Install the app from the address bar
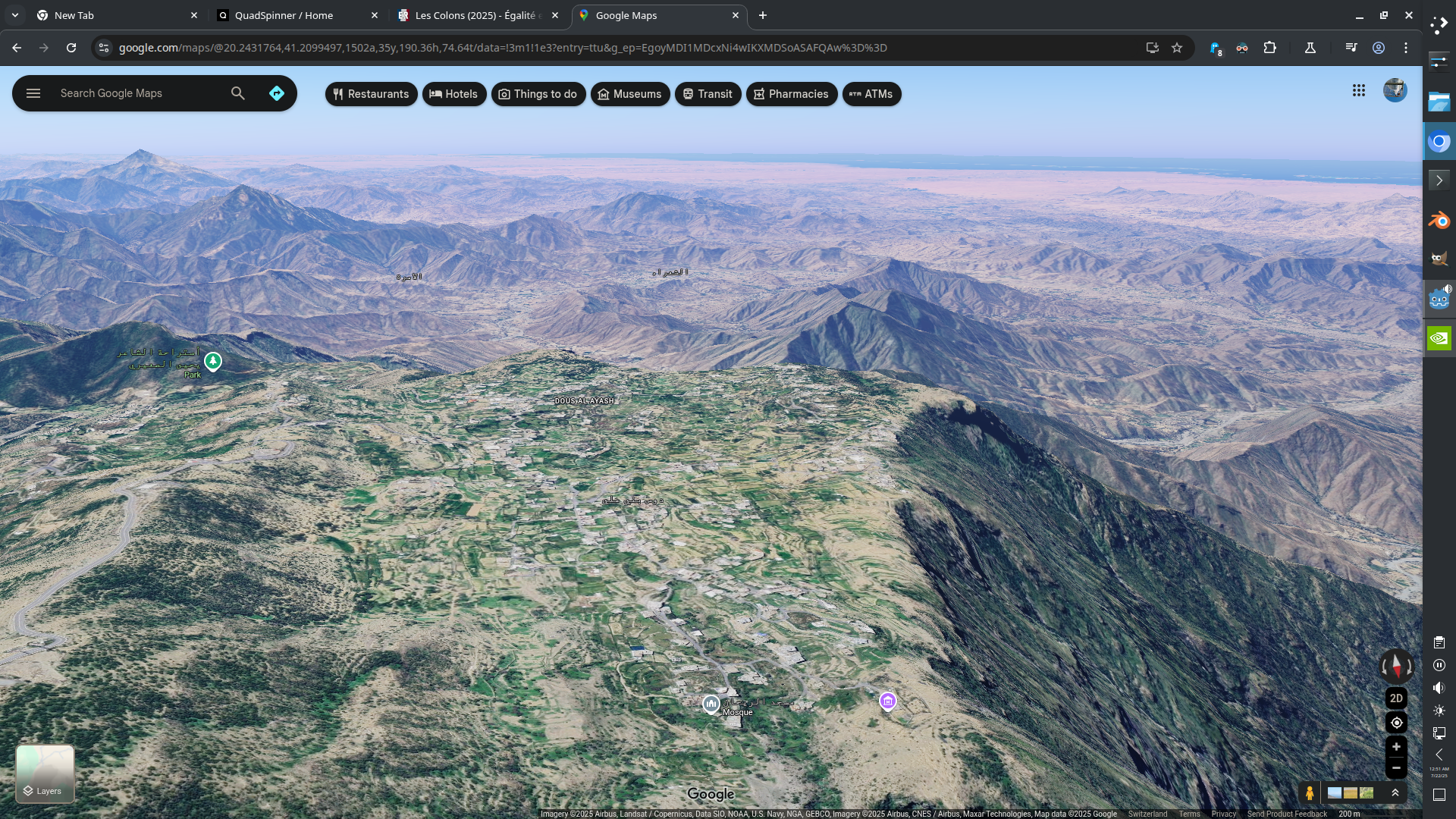1456x819 pixels. (1152, 48)
